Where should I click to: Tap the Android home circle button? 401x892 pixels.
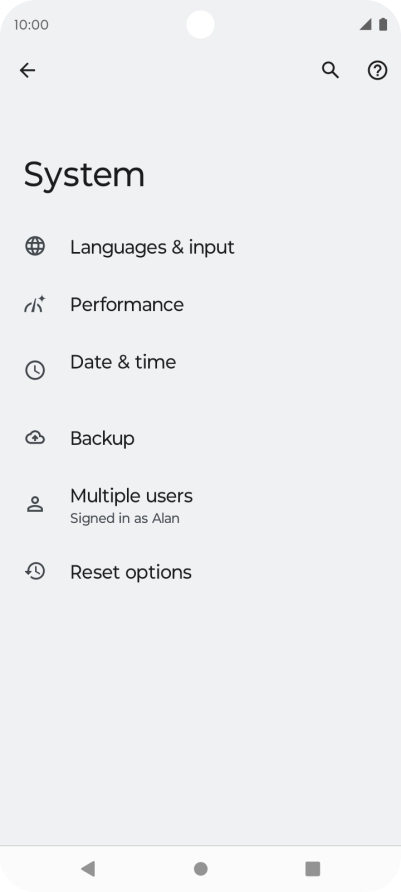tap(200, 869)
